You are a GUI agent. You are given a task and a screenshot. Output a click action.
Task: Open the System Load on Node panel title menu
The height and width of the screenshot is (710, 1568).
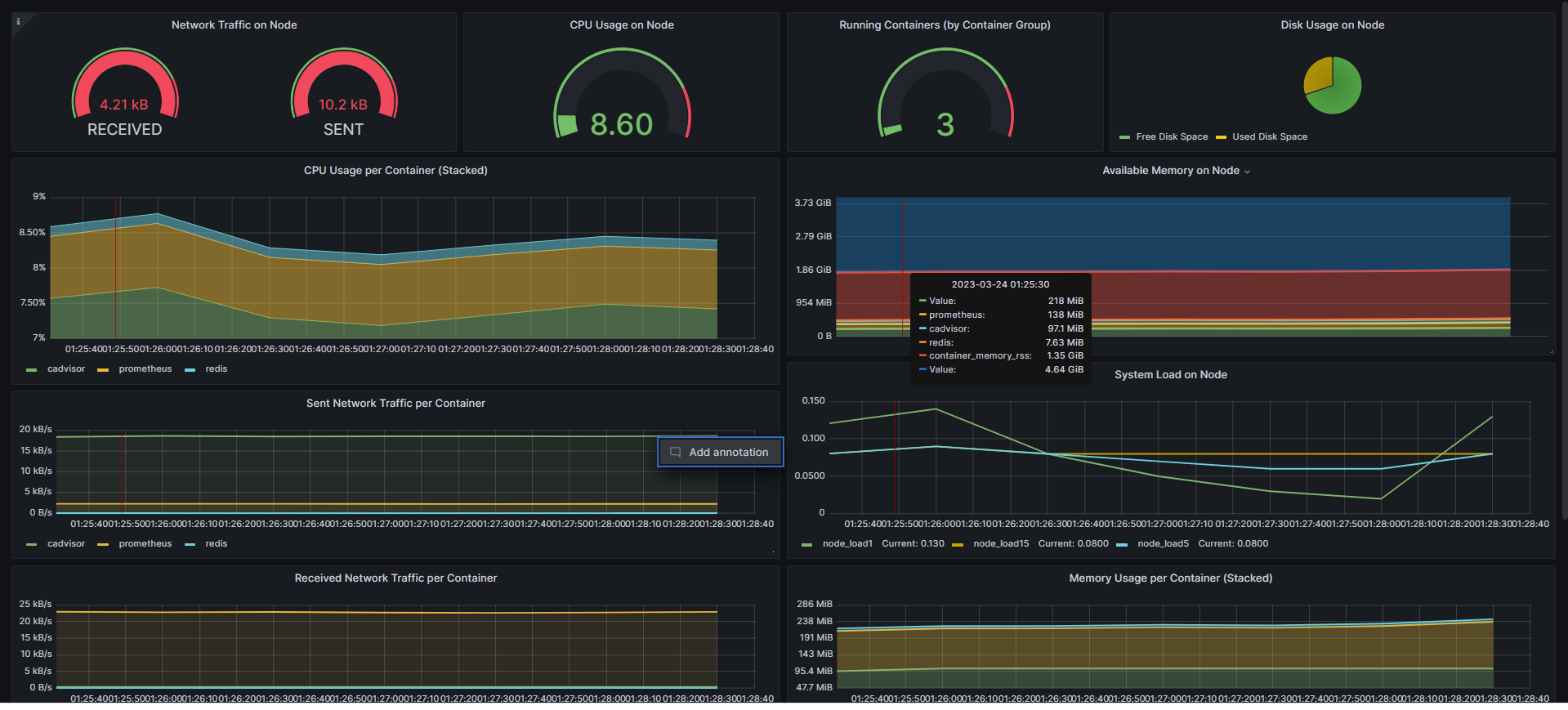(1170, 375)
